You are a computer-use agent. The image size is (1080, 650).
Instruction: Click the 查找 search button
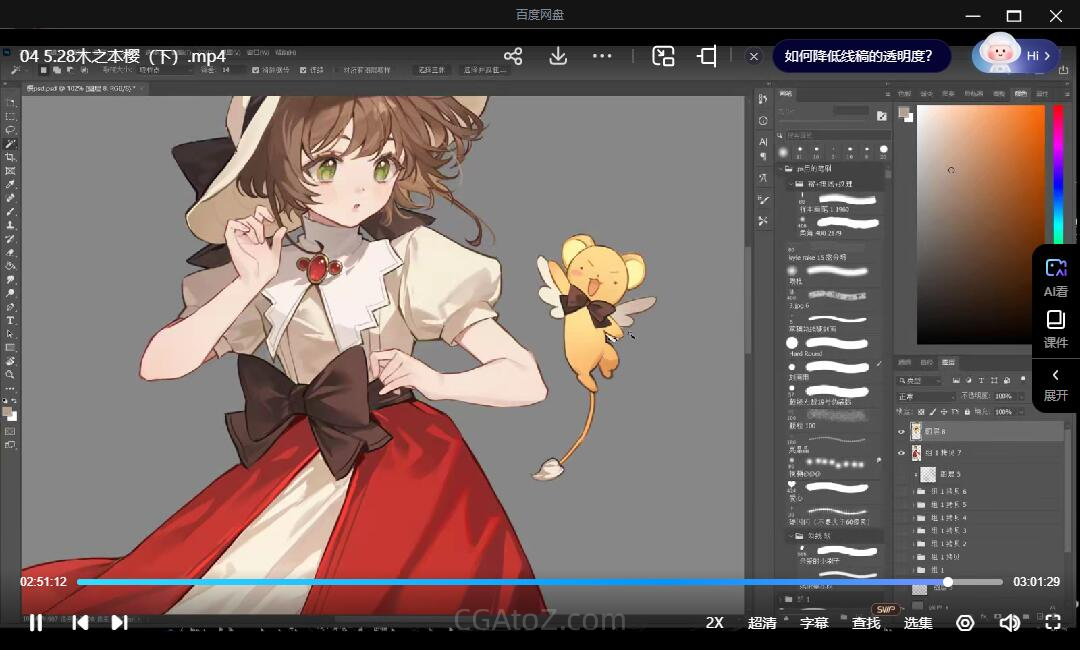[x=866, y=622]
